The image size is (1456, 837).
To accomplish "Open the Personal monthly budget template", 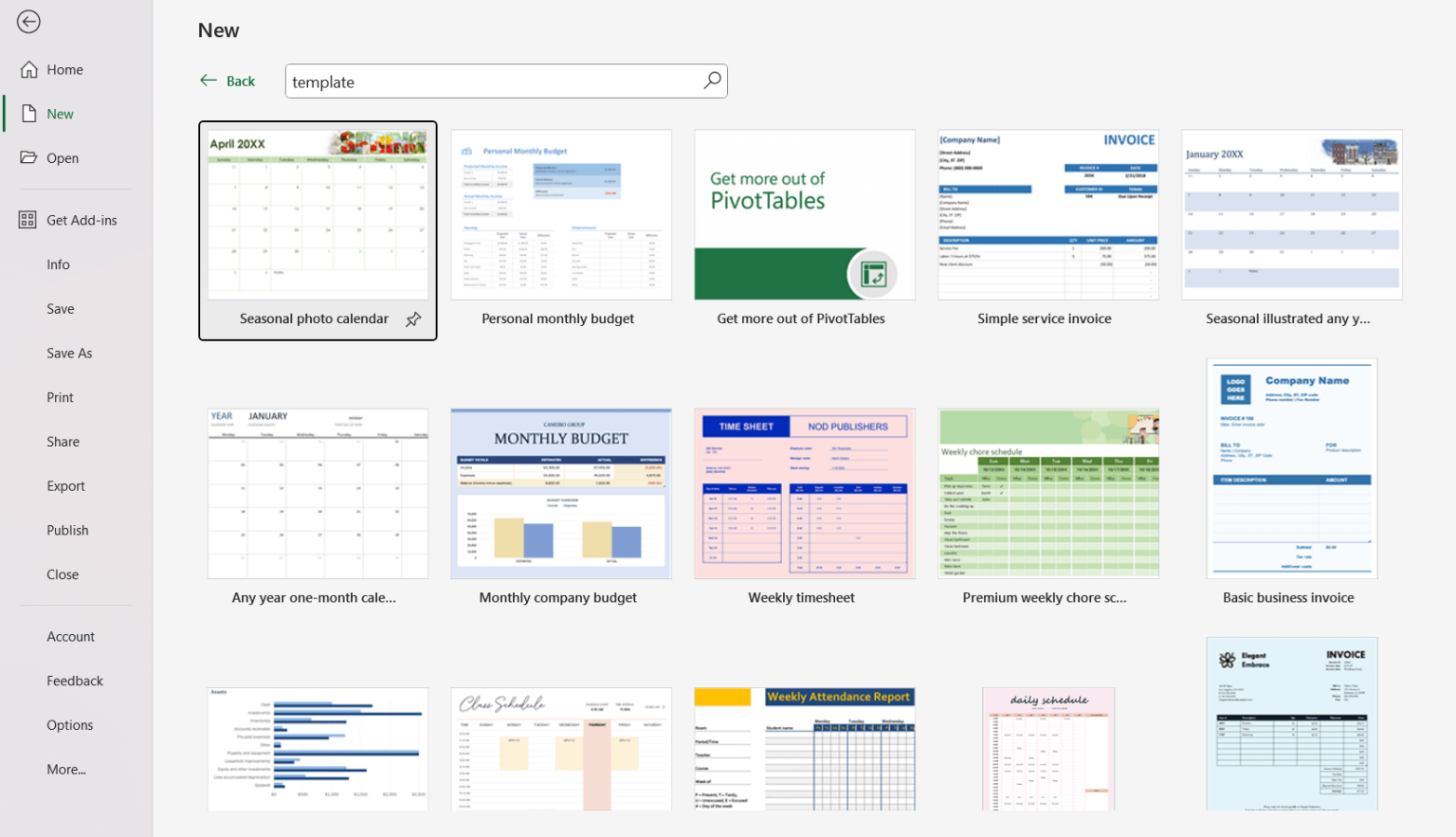I will click(x=560, y=215).
